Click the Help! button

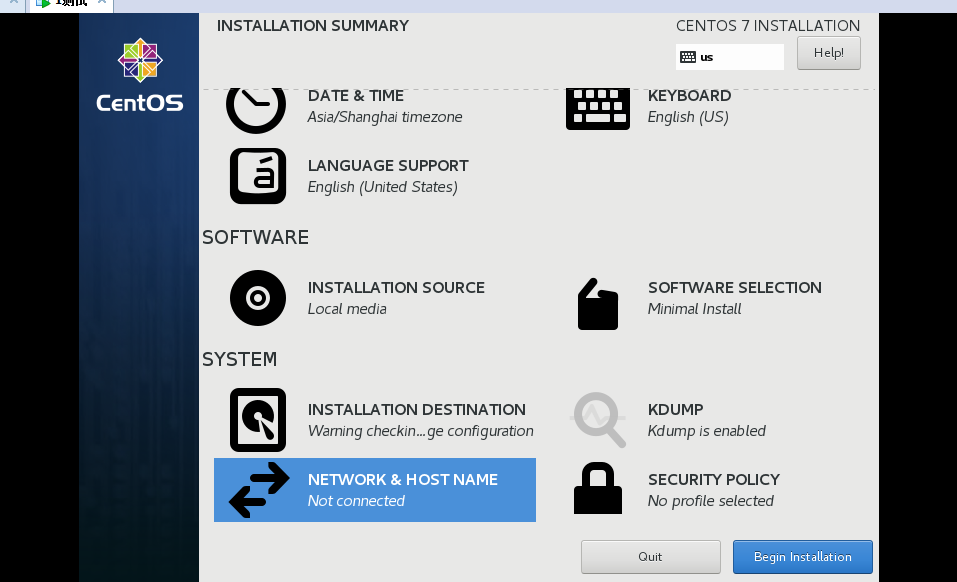(x=829, y=53)
